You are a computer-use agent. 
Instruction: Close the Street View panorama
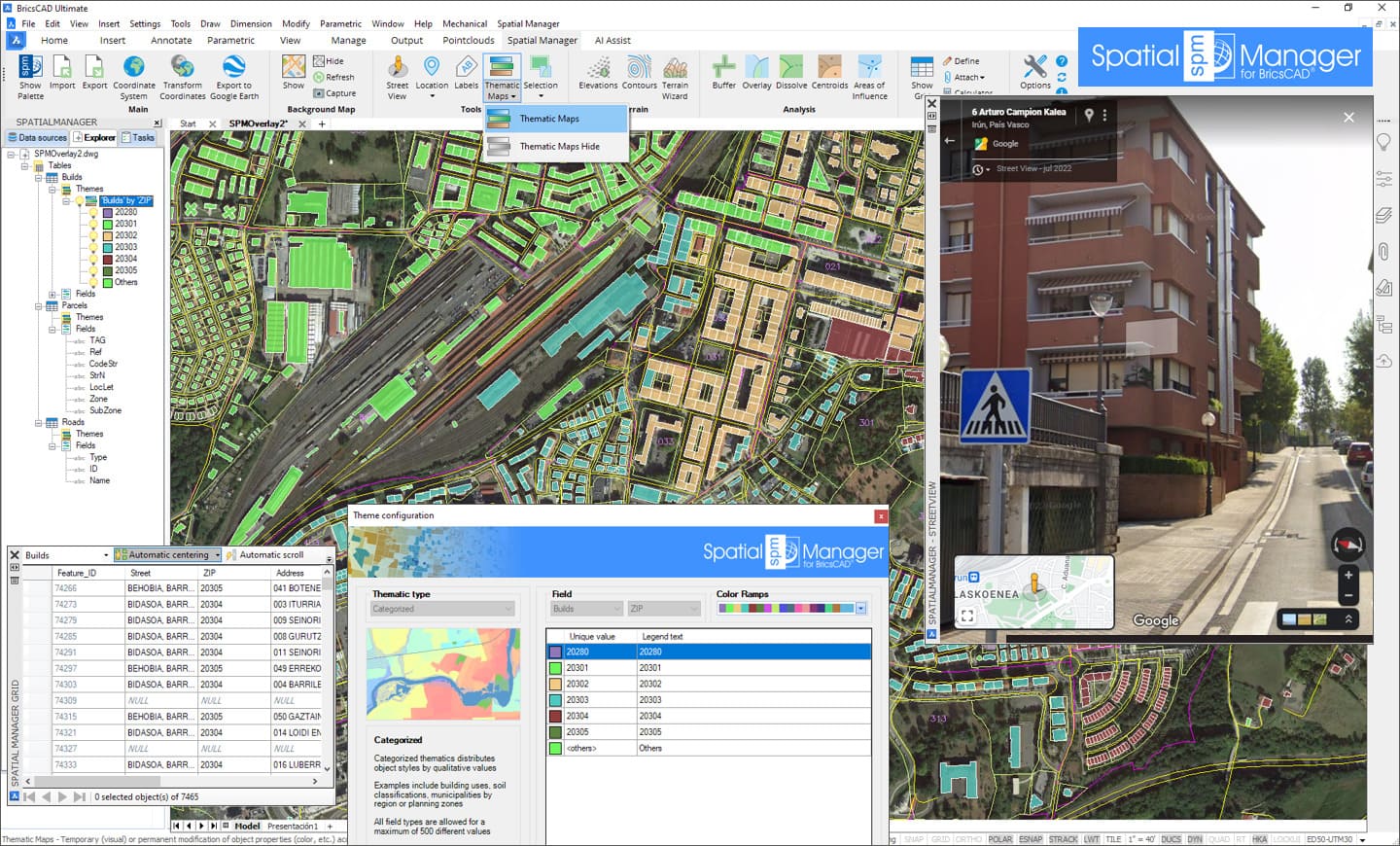click(1348, 118)
